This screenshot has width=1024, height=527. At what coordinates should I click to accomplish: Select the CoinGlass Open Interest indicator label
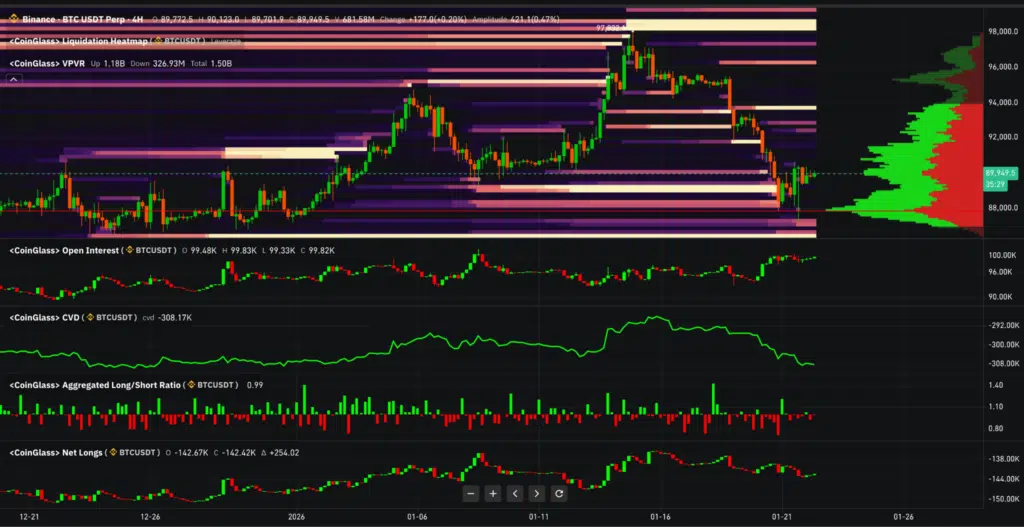[x=62, y=250]
